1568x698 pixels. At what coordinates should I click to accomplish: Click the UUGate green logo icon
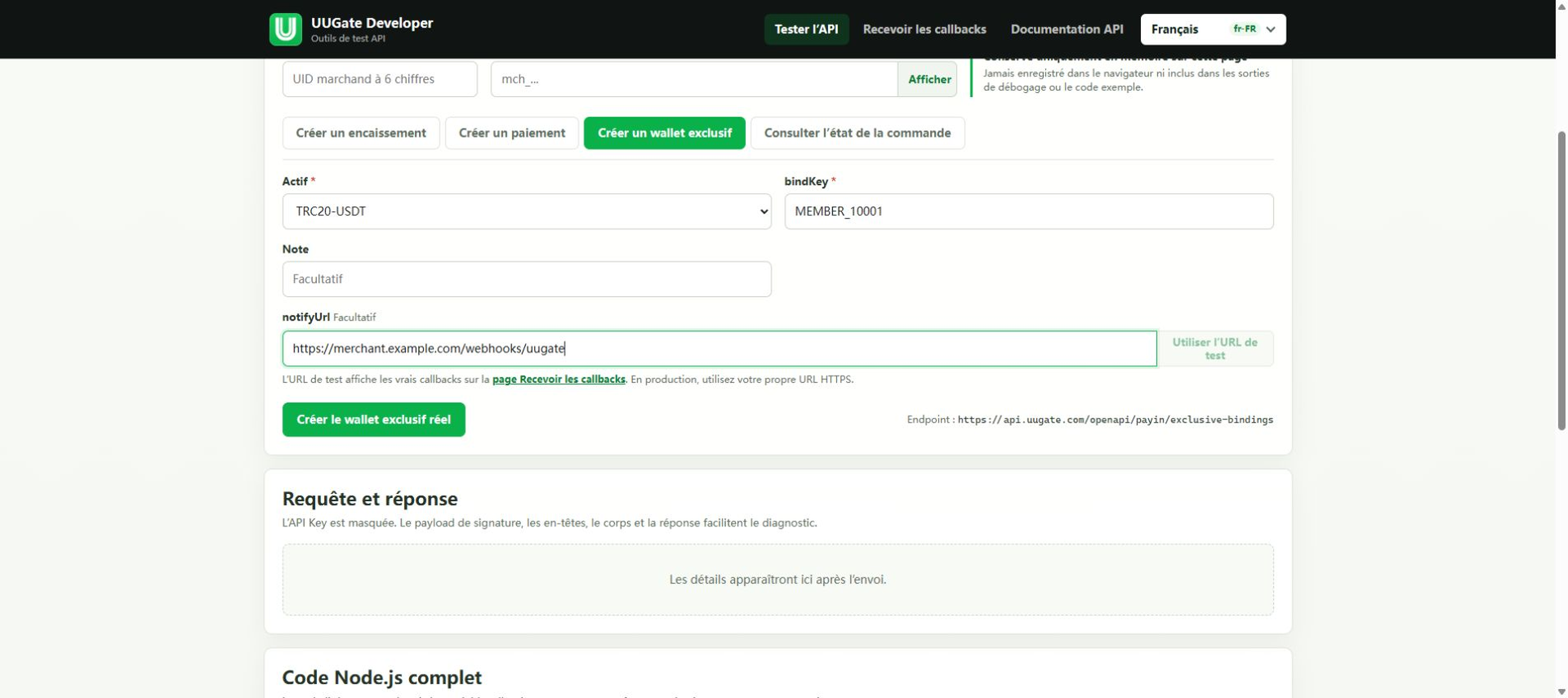285,29
